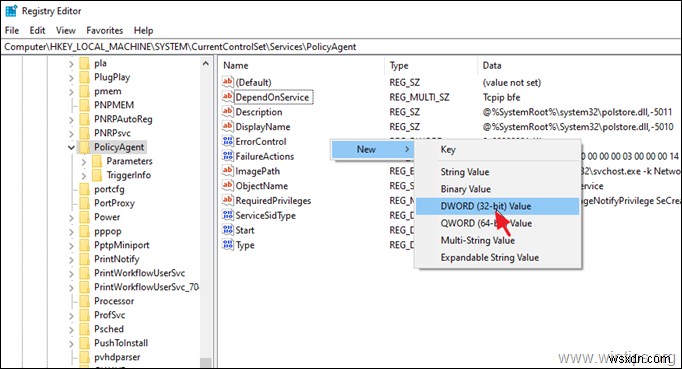Select the Type DWORD icon
682x369 pixels.
pyautogui.click(x=227, y=245)
